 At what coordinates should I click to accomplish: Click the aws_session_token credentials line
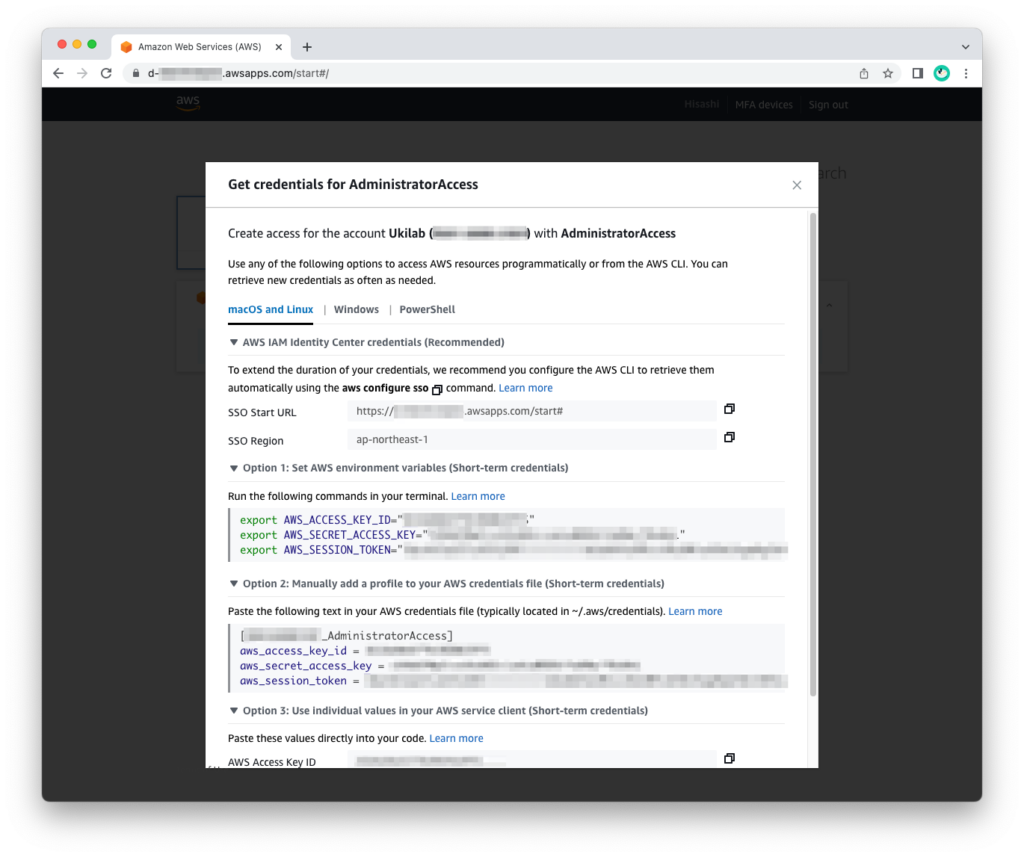click(513, 681)
